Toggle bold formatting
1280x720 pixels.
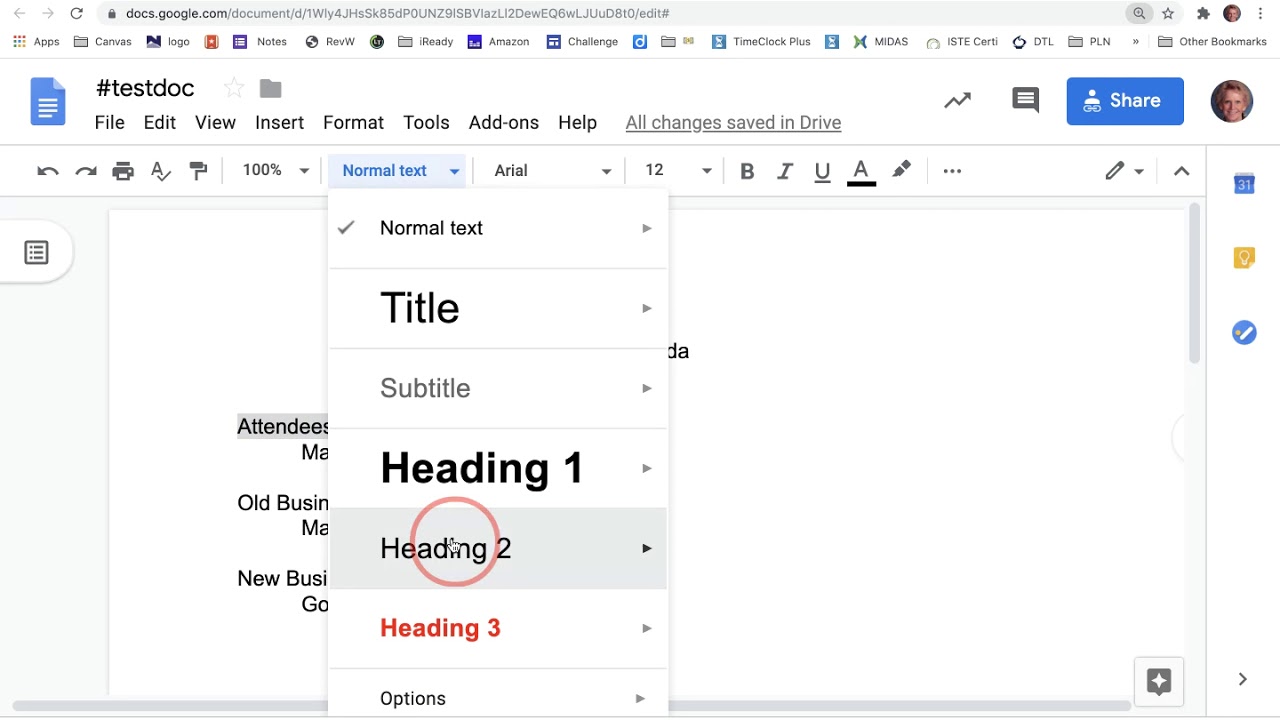coord(747,171)
